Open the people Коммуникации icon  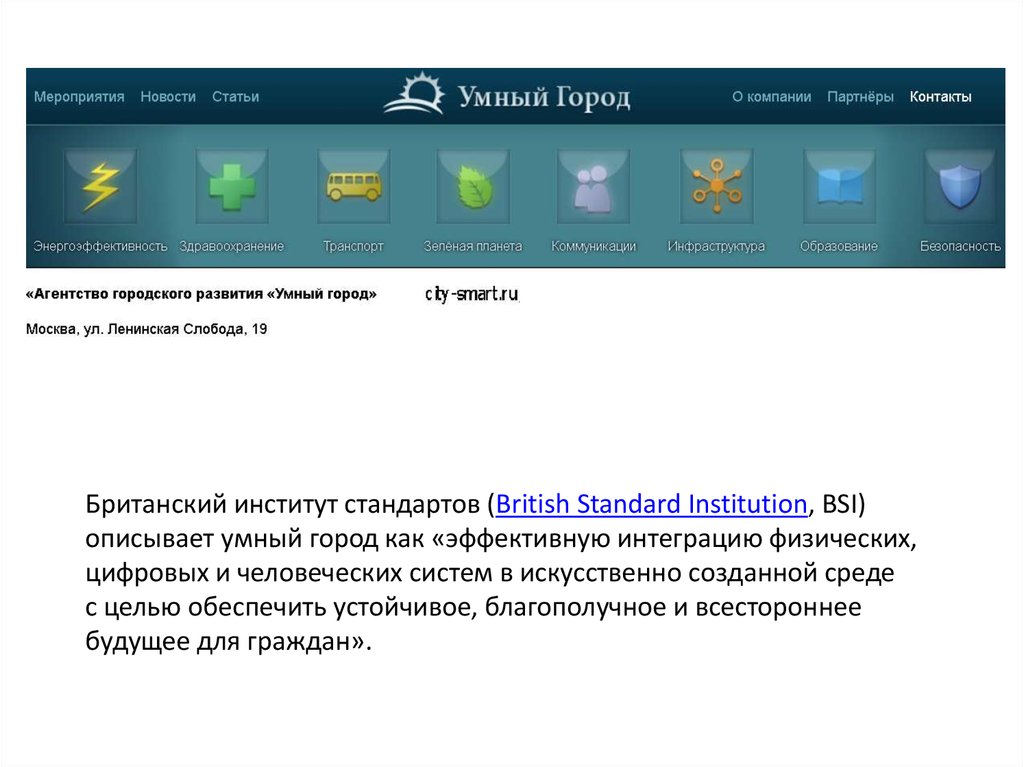593,186
